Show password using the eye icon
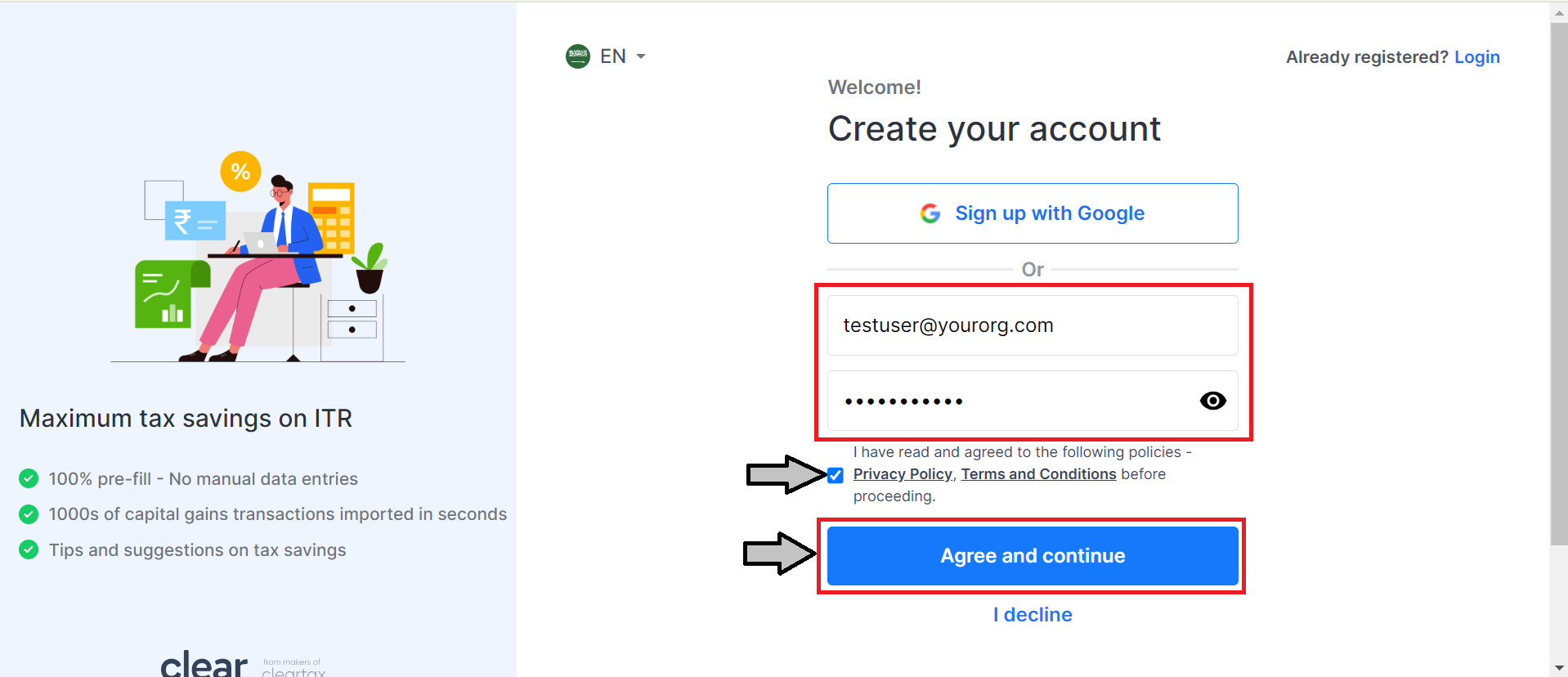 (x=1212, y=401)
